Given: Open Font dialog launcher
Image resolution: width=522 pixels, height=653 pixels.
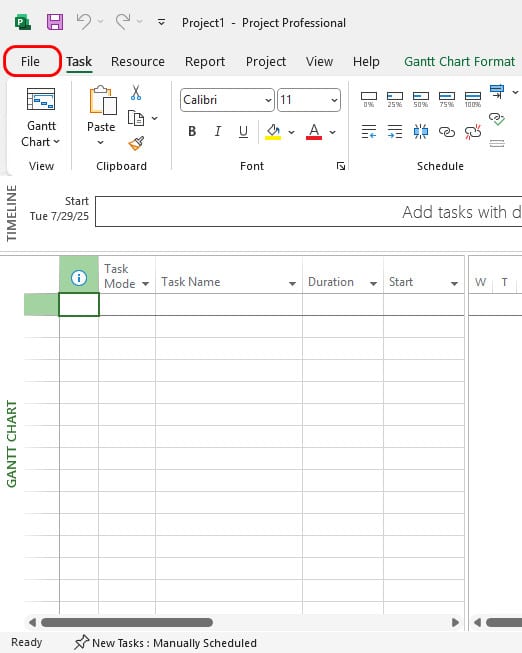Looking at the screenshot, I should pos(341,166).
